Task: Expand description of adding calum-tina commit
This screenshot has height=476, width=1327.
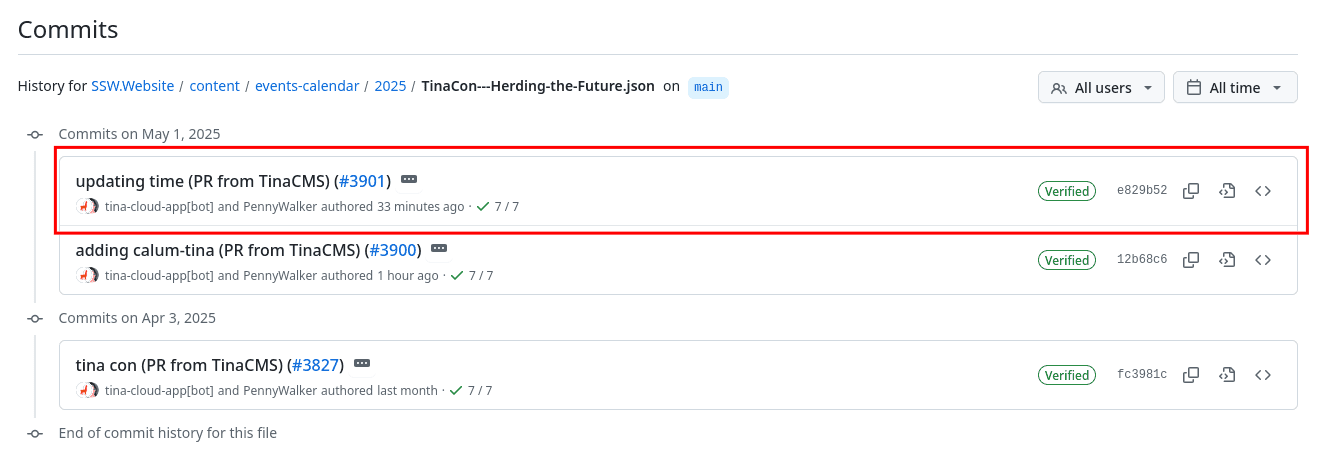Action: point(439,249)
